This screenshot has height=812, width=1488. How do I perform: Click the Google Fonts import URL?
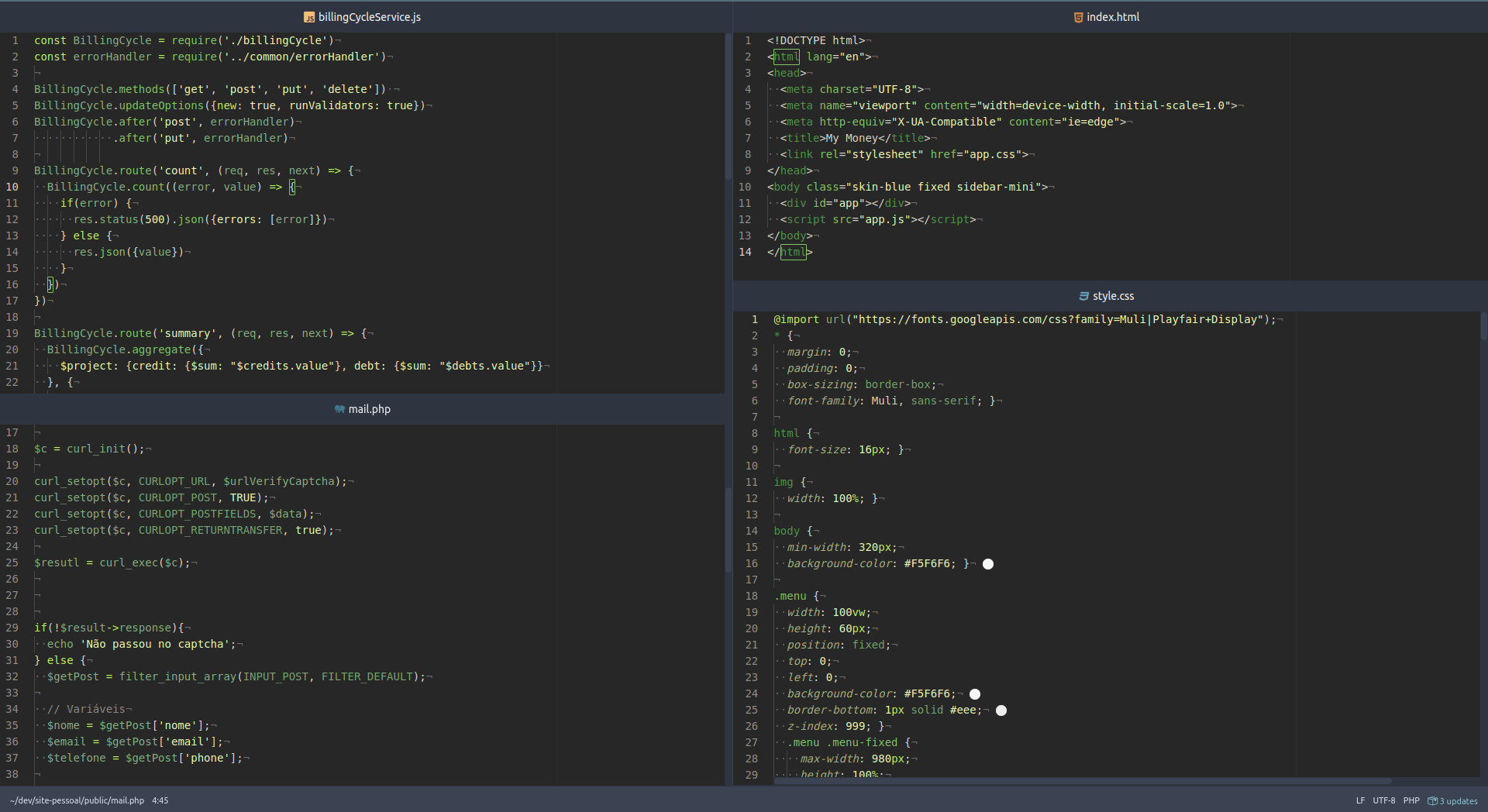click(1058, 319)
